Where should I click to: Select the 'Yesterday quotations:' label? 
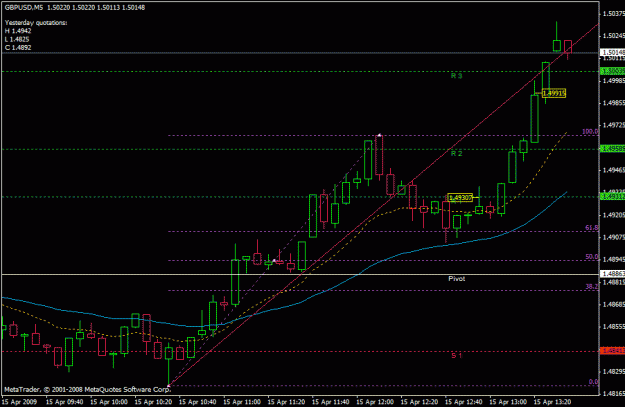pos(36,23)
